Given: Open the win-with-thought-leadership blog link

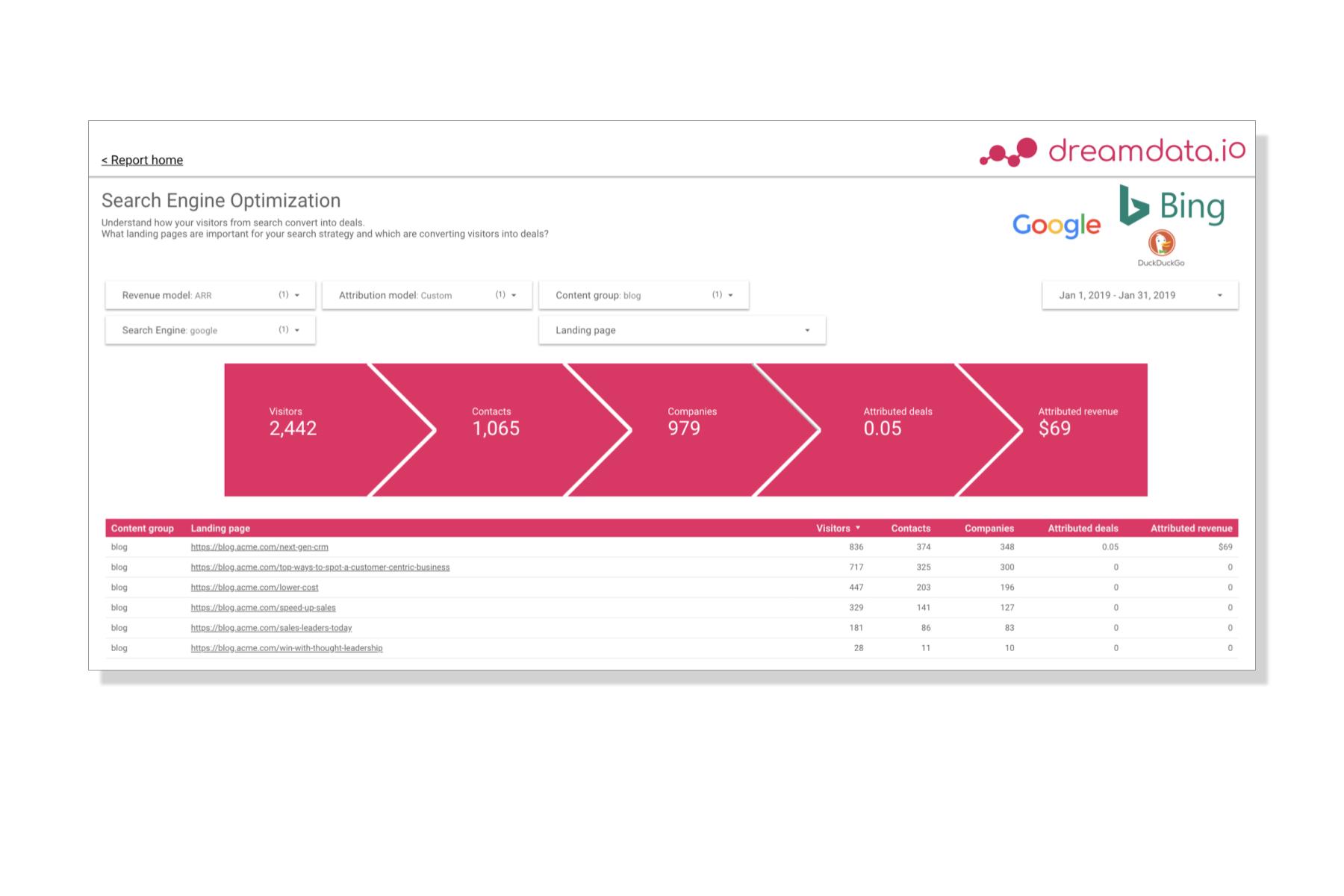Looking at the screenshot, I should [287, 648].
